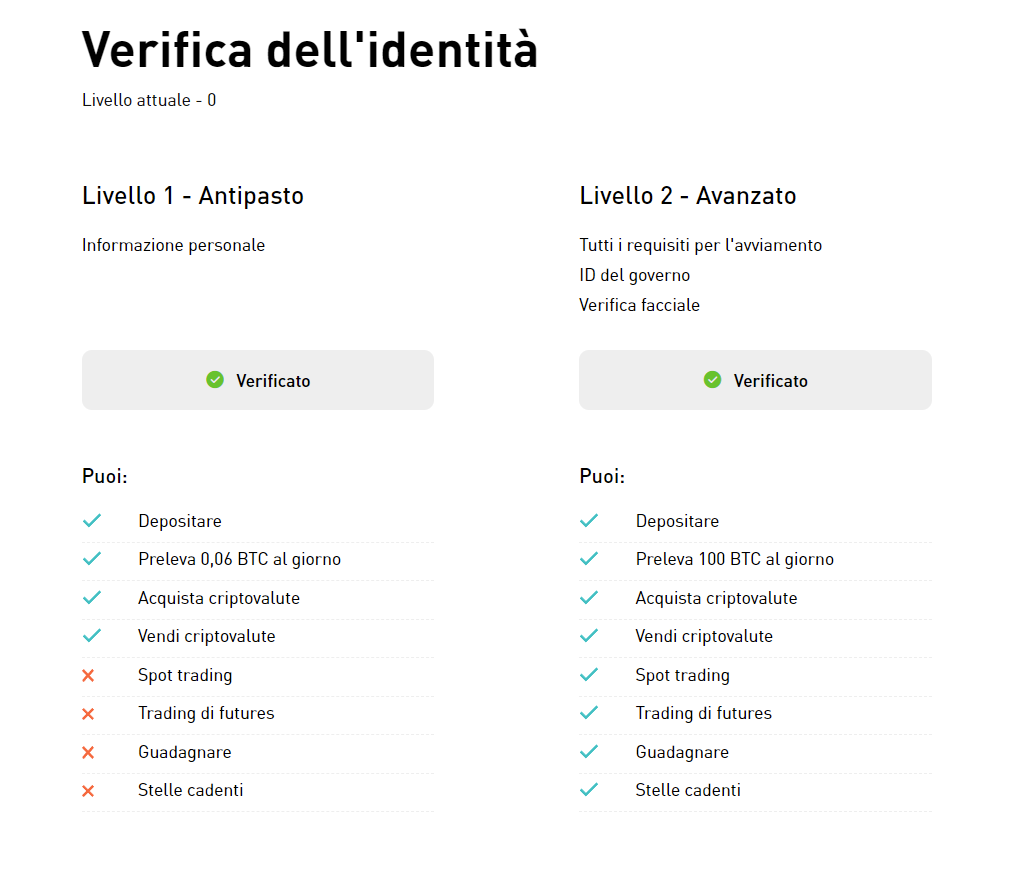Click the green checkmark next to Depositare Level 1

pyautogui.click(x=93, y=521)
